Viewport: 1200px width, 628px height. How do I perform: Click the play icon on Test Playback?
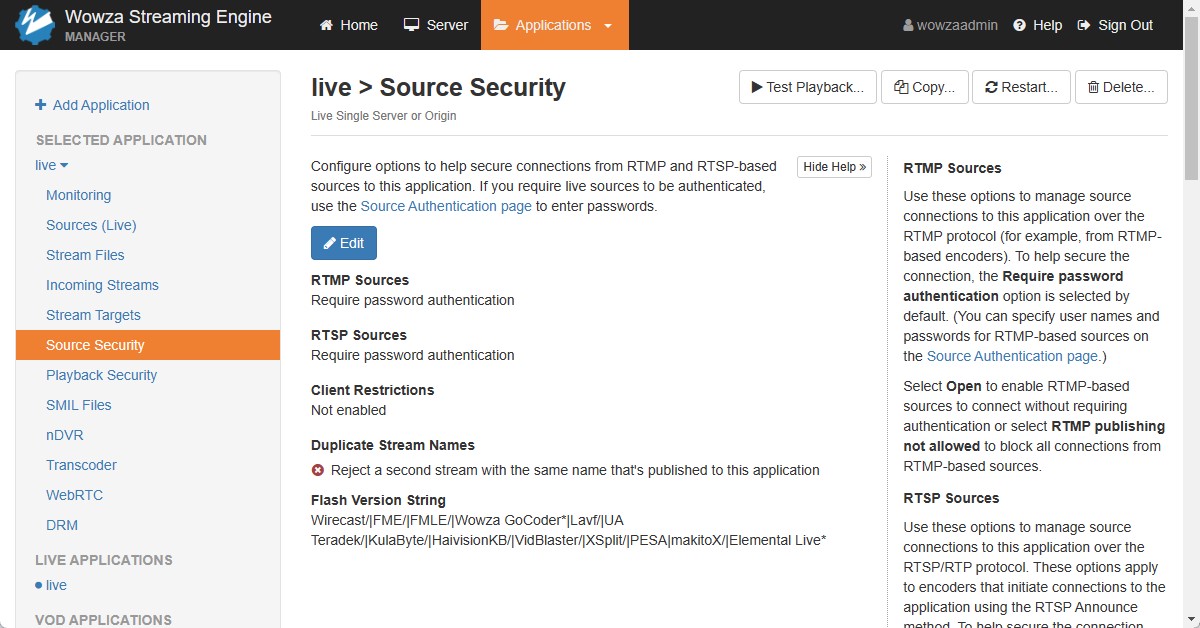coord(758,87)
